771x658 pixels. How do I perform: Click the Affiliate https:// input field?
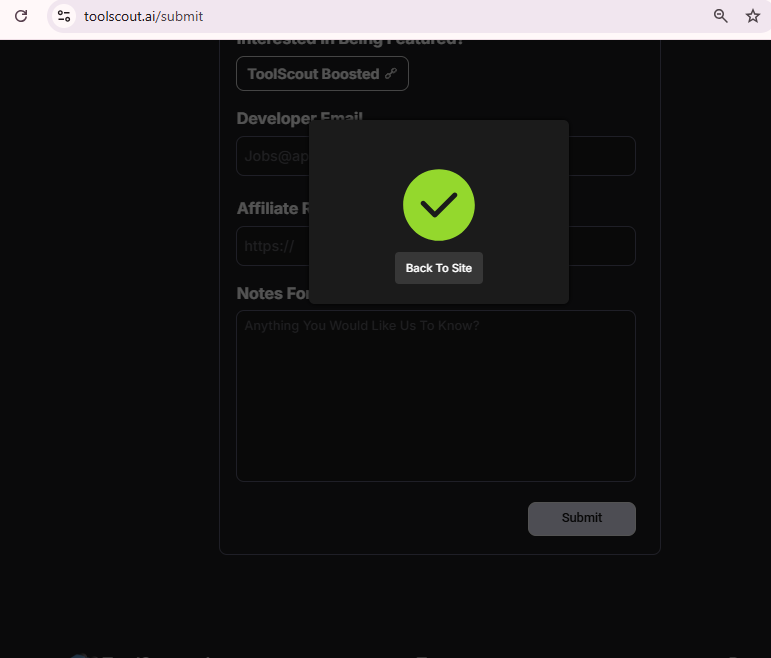coord(600,246)
